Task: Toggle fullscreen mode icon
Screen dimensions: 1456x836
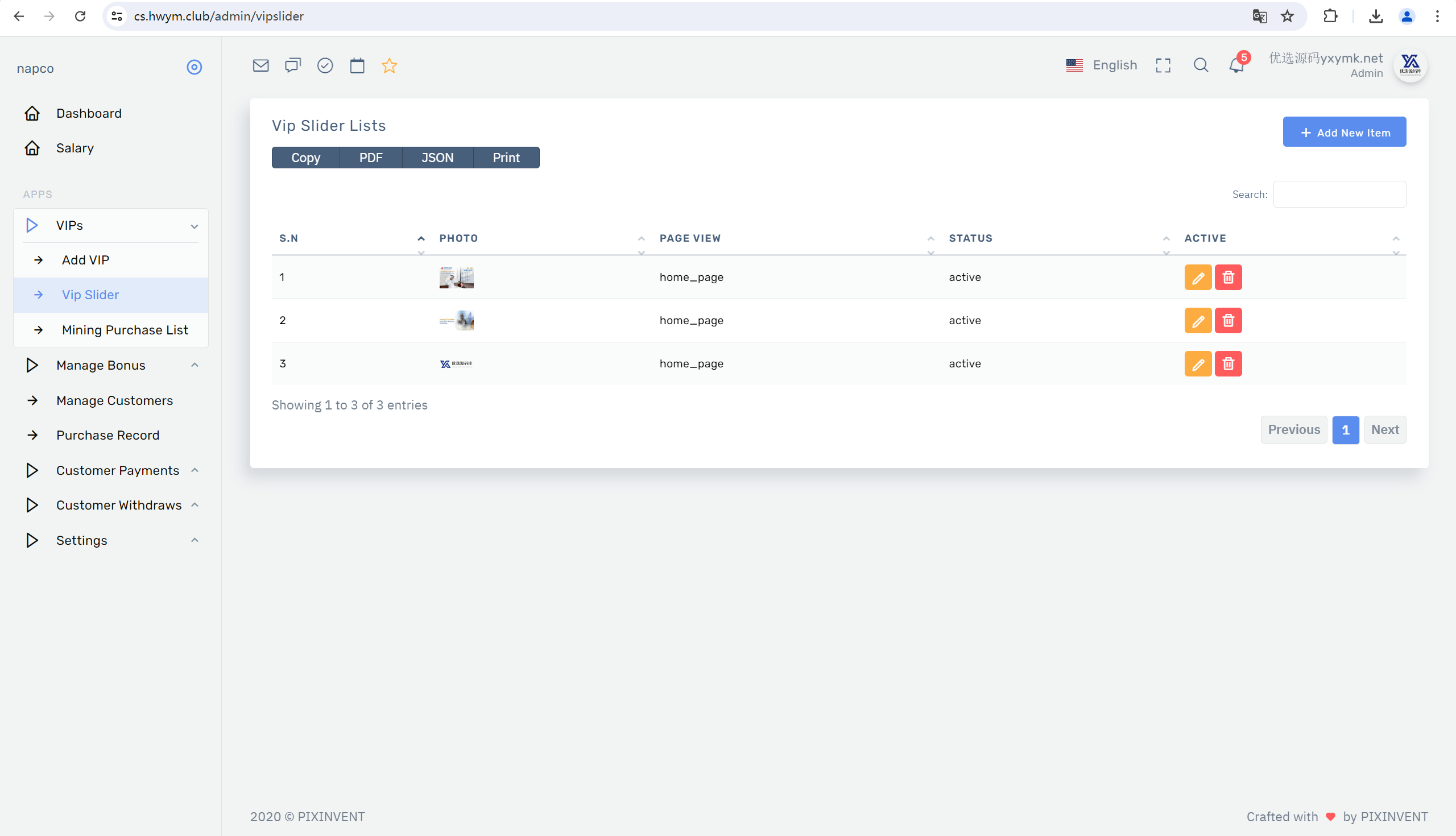Action: point(1163,65)
